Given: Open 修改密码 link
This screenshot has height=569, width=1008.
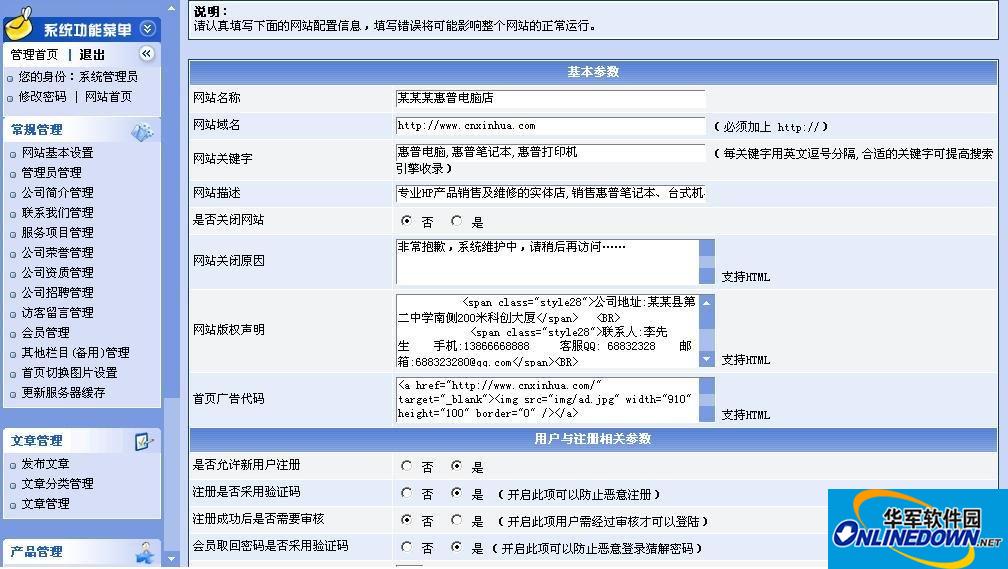Looking at the screenshot, I should pyautogui.click(x=42, y=96).
